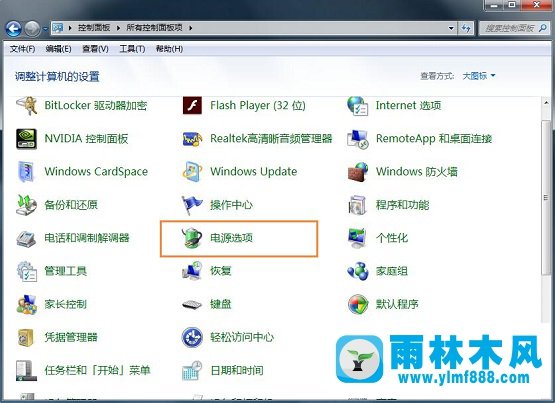Open the 查看(V) menu
This screenshot has height=403, width=555.
pyautogui.click(x=95, y=49)
